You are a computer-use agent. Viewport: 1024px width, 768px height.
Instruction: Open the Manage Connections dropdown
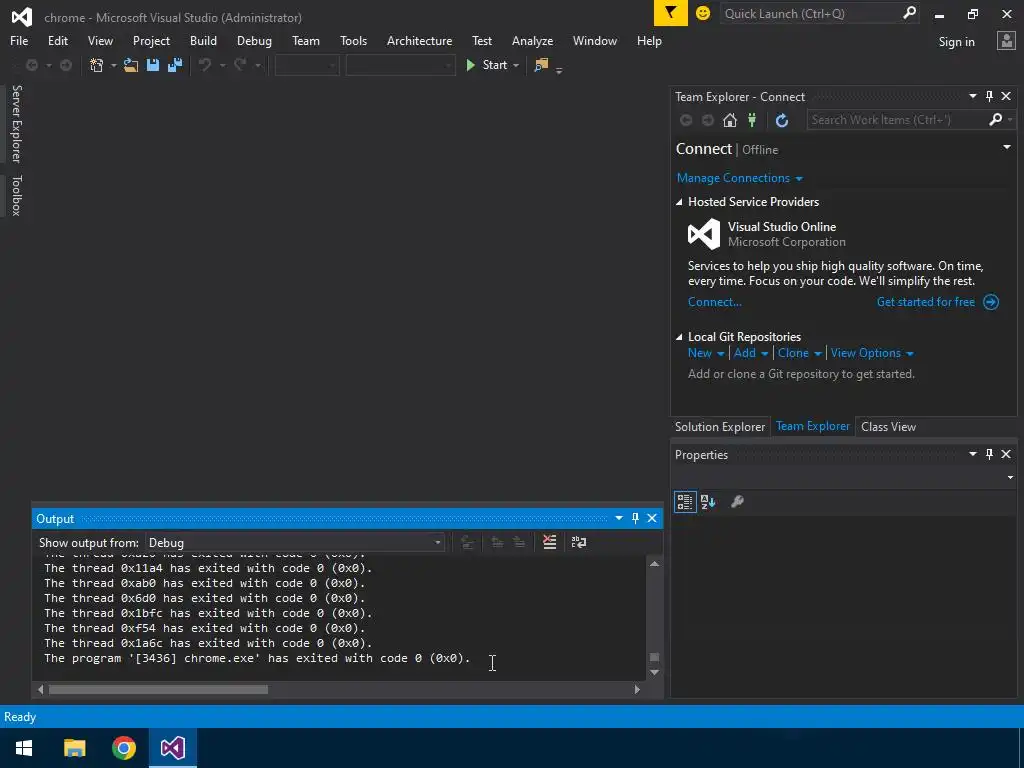point(739,178)
